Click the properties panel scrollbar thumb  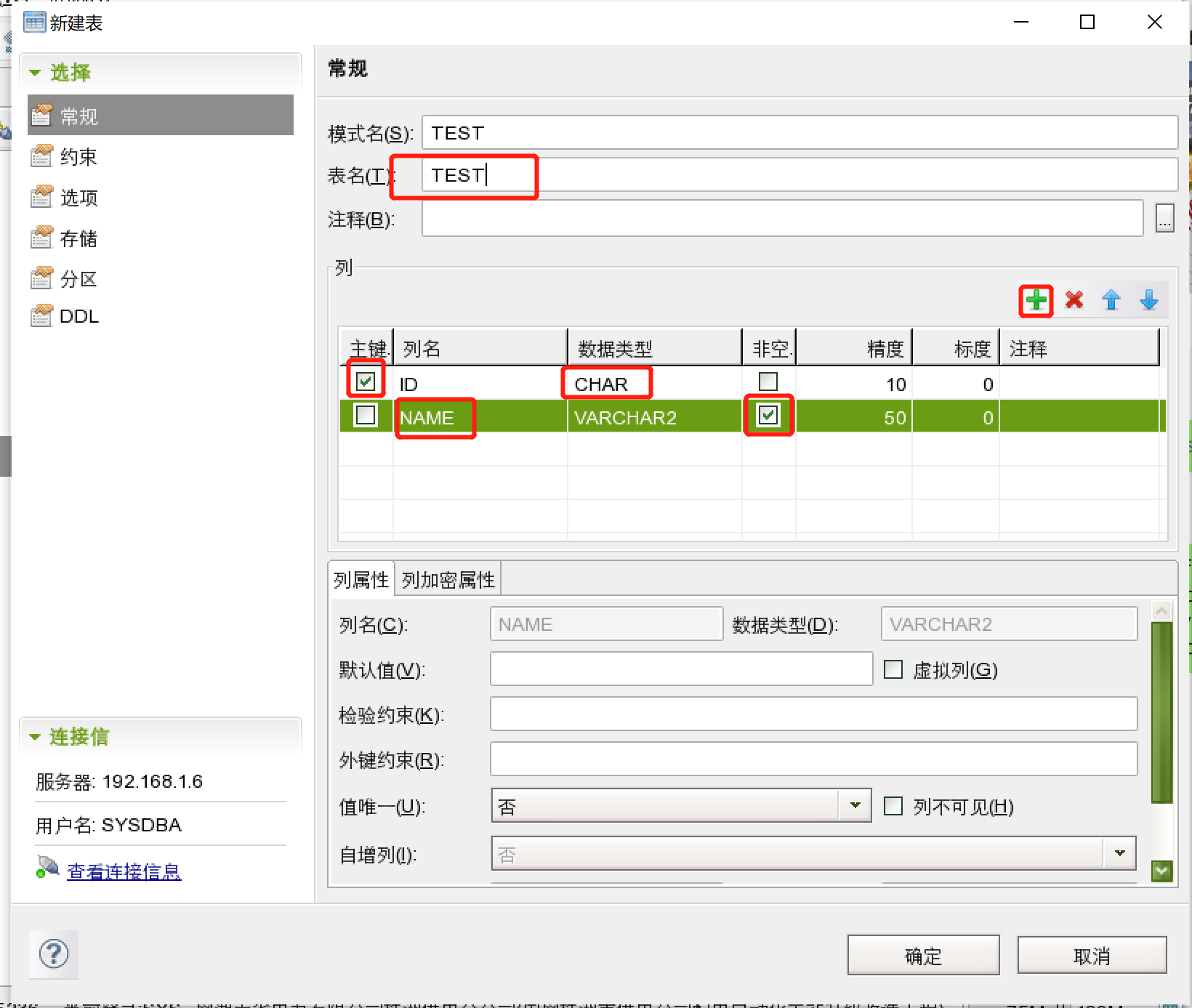(x=1161, y=712)
